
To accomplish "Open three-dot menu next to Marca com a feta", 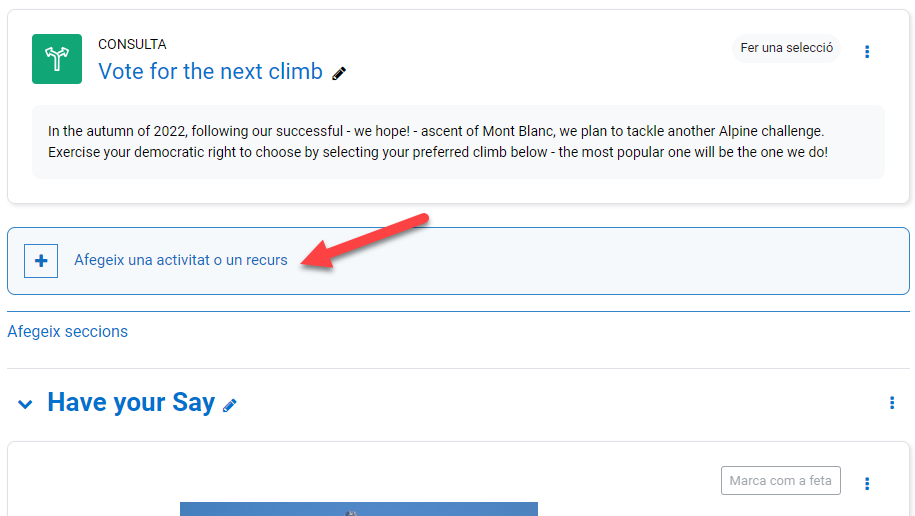I will tap(867, 483).
